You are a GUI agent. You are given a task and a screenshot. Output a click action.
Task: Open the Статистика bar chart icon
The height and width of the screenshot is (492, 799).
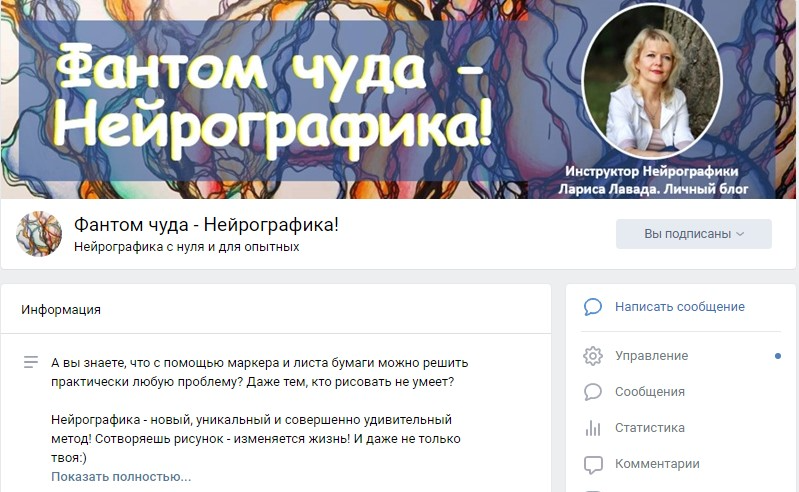593,428
